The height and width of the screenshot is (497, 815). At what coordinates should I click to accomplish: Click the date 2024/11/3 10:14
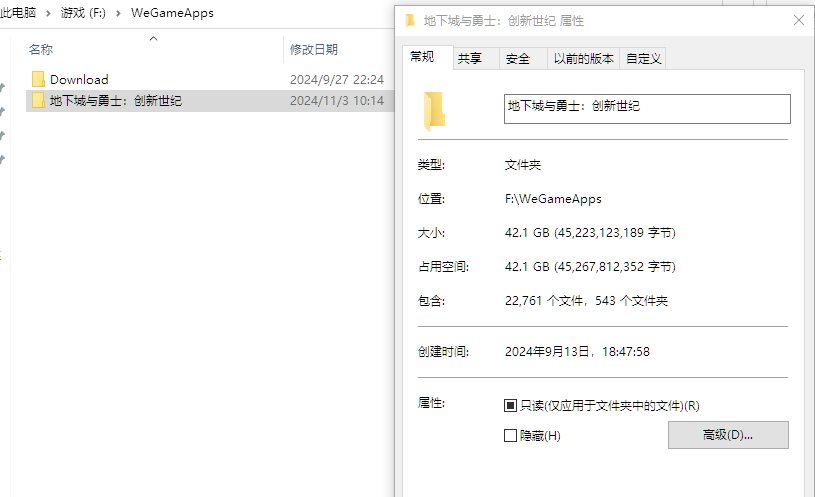(337, 101)
